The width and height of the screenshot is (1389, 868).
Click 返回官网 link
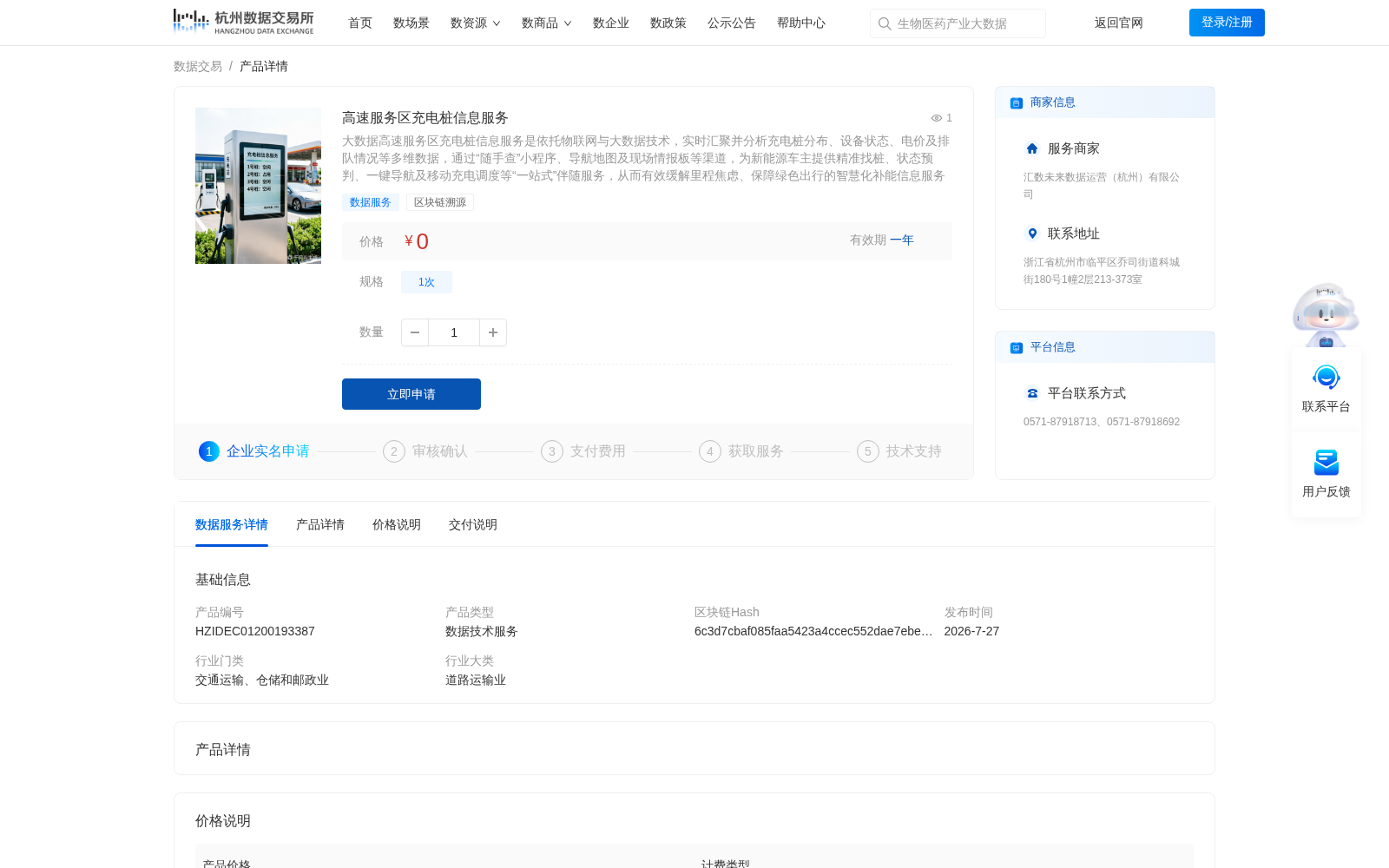click(1119, 23)
